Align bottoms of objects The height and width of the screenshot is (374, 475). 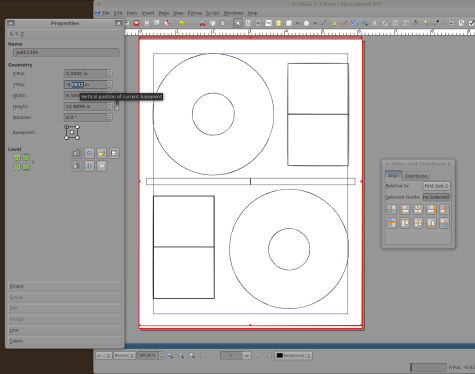tap(431, 223)
